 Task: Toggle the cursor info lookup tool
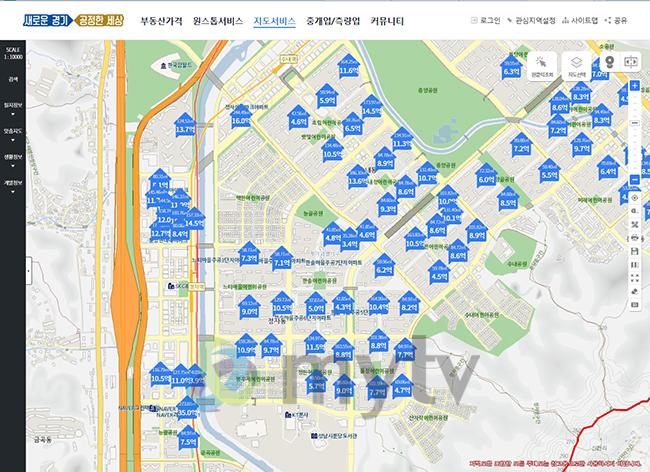(x=543, y=65)
